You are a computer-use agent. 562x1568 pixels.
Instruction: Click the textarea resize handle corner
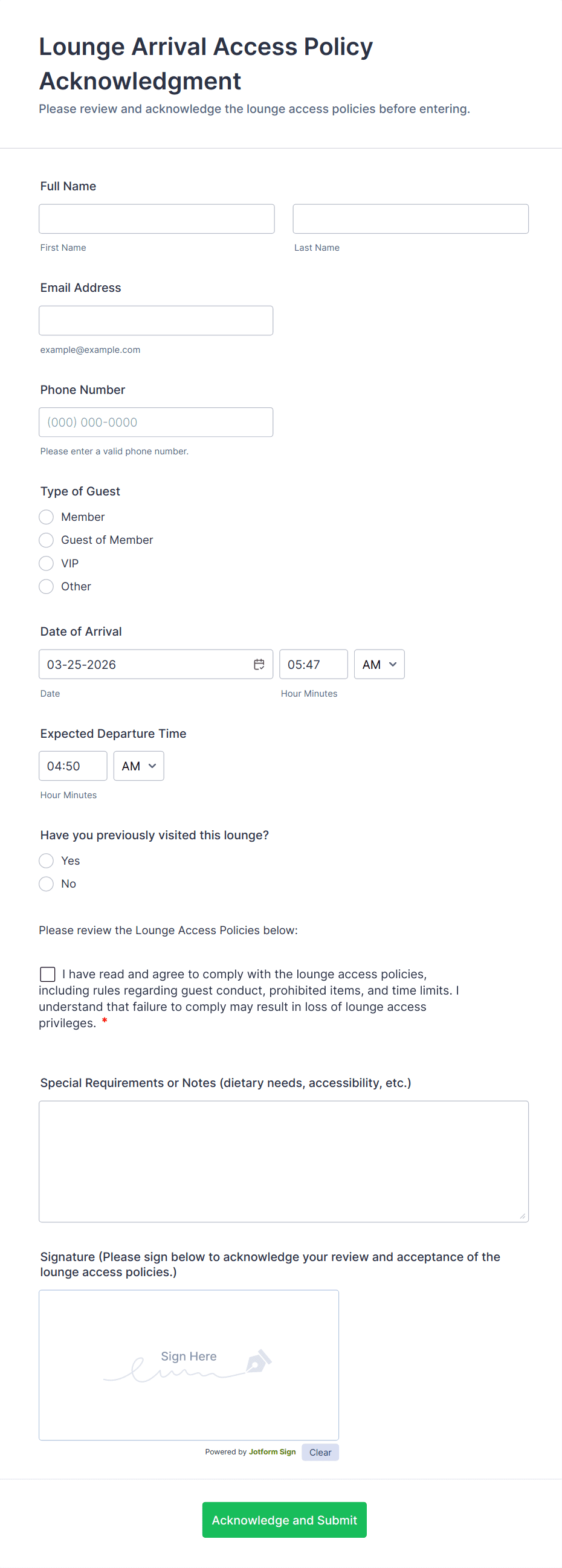(x=523, y=1216)
